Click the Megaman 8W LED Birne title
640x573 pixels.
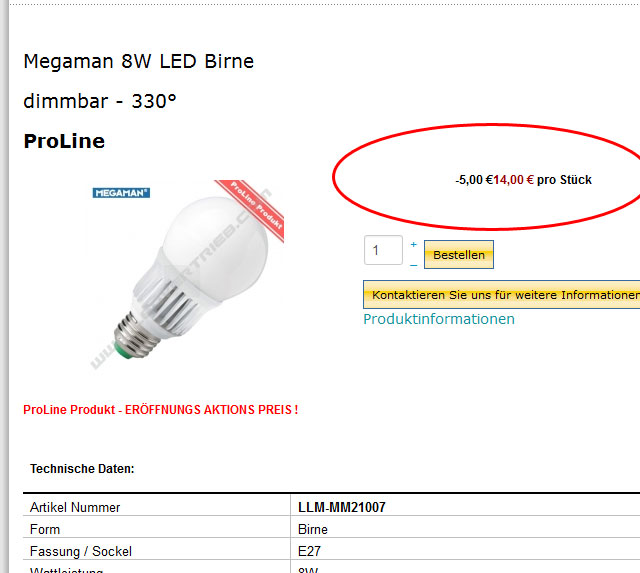[x=138, y=62]
